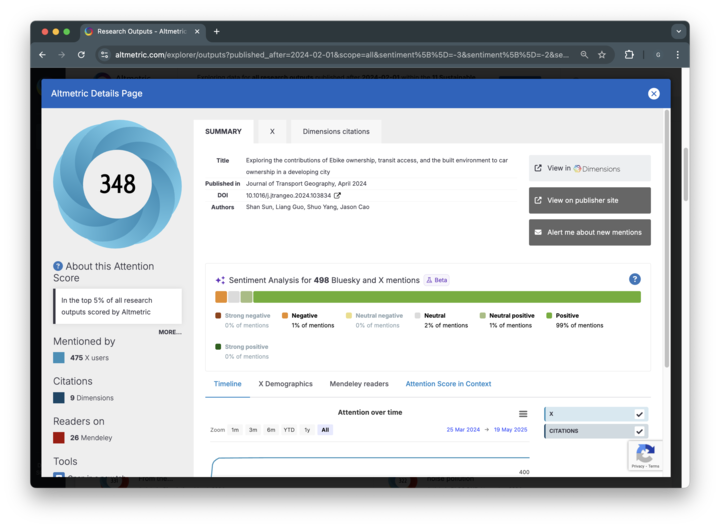Bookmark this page with star icon

click(x=601, y=55)
